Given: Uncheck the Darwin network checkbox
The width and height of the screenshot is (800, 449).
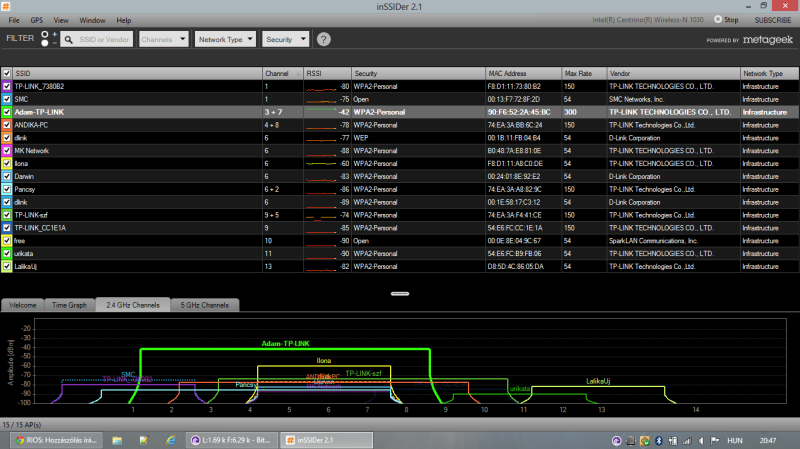Looking at the screenshot, I should pos(7,176).
